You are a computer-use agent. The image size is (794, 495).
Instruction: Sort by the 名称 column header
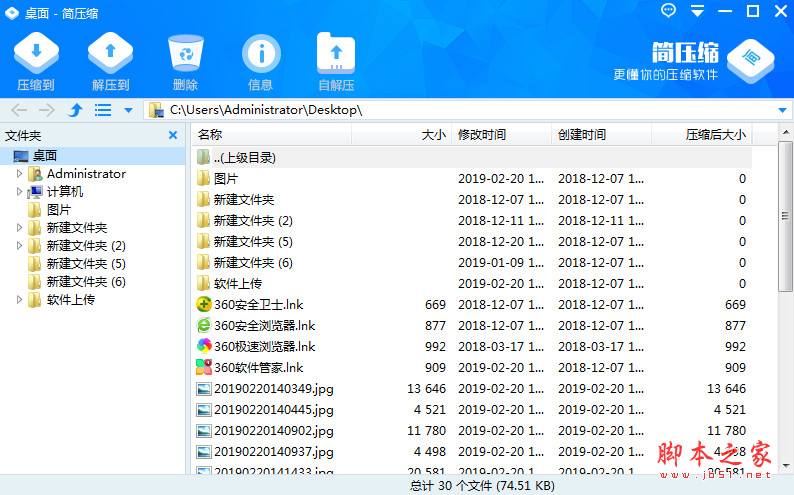[271, 135]
